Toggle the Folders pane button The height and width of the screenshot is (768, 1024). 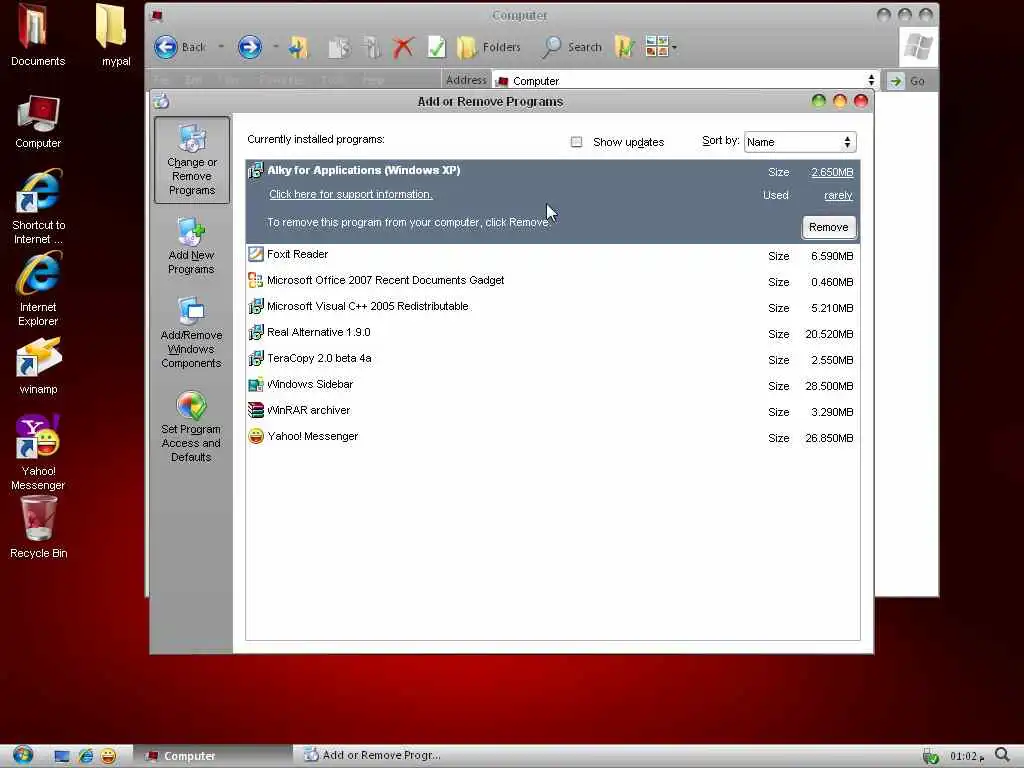pyautogui.click(x=488, y=47)
